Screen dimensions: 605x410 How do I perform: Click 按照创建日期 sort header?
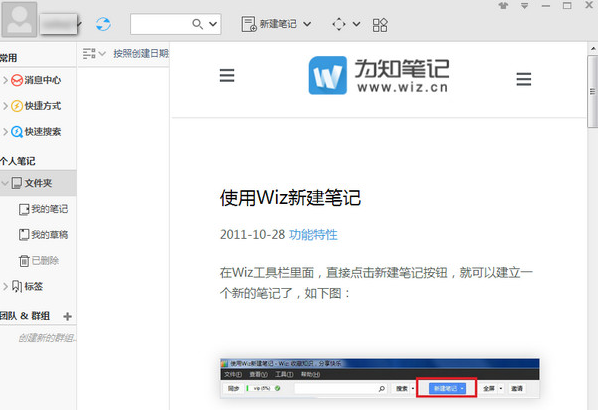[141, 53]
